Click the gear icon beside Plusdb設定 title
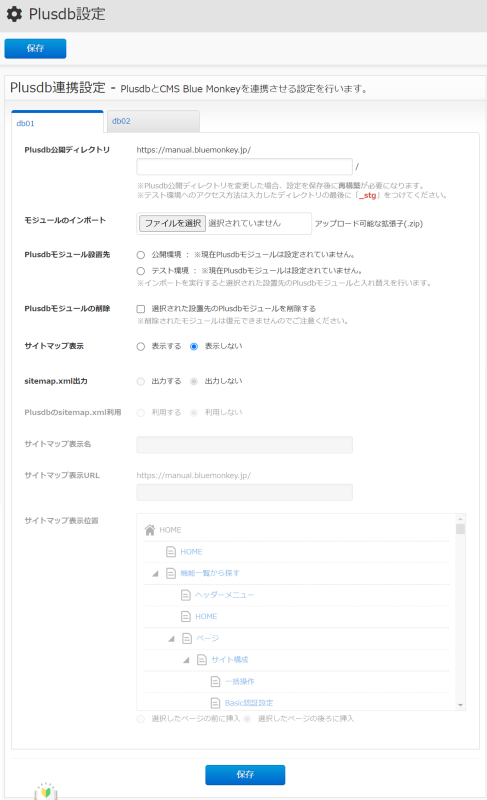Image resolution: width=487 pixels, height=800 pixels. pos(14,14)
